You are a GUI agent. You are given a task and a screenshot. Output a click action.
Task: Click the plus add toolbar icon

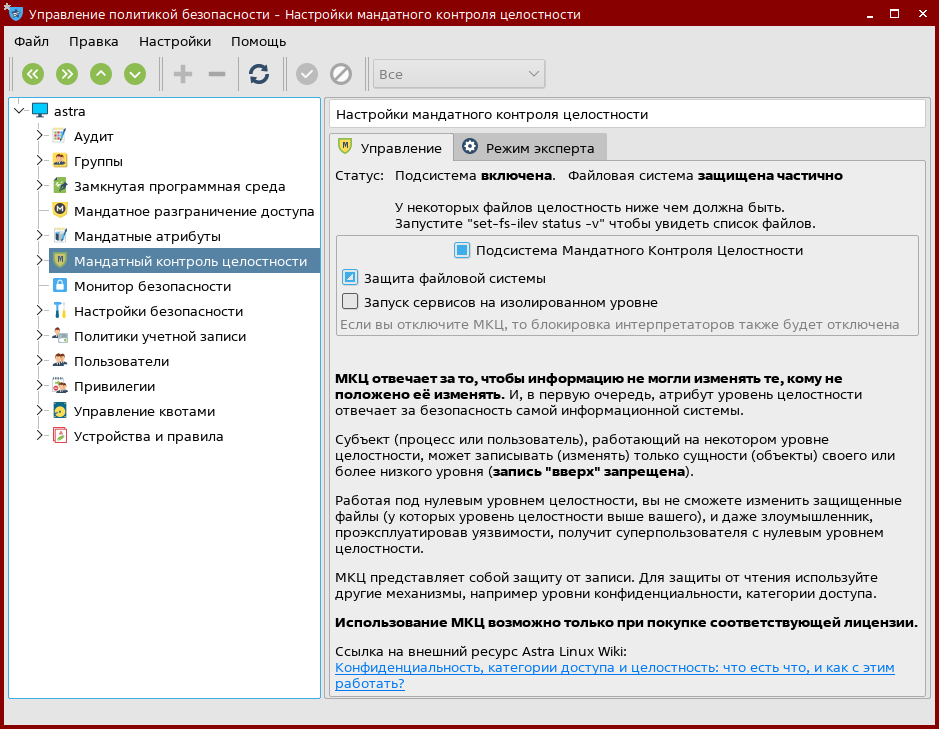click(x=183, y=74)
